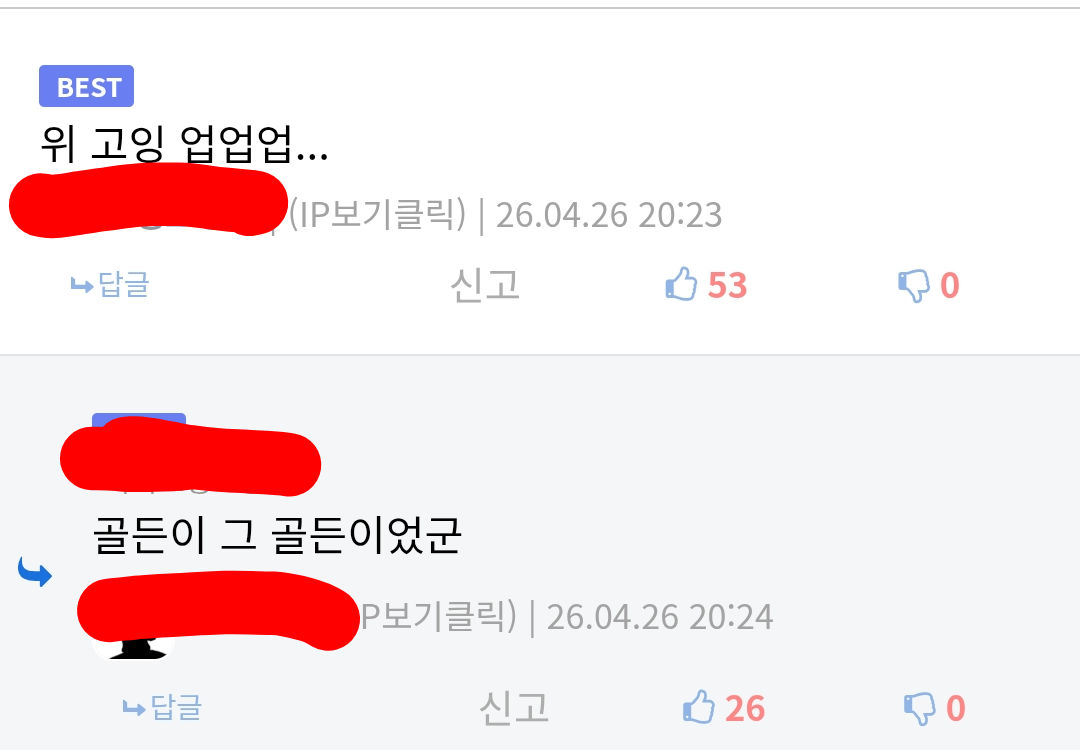Click the BEST badge above 위 고잉 comment

point(86,87)
